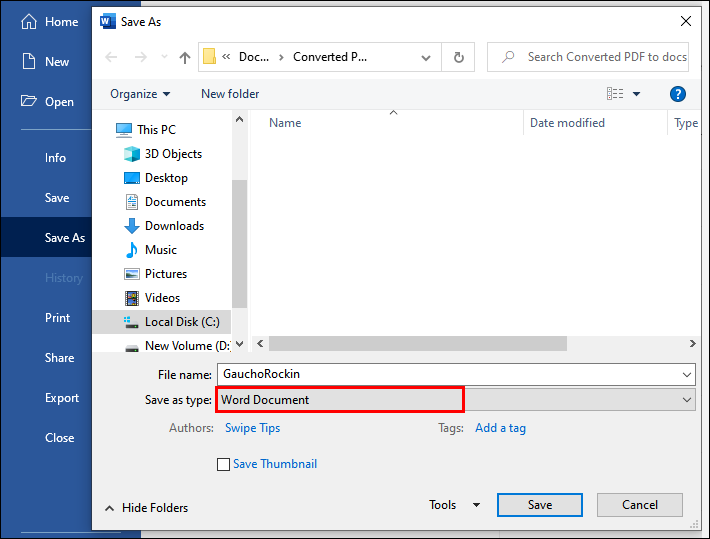Click the Documents page icon in tree

point(132,202)
